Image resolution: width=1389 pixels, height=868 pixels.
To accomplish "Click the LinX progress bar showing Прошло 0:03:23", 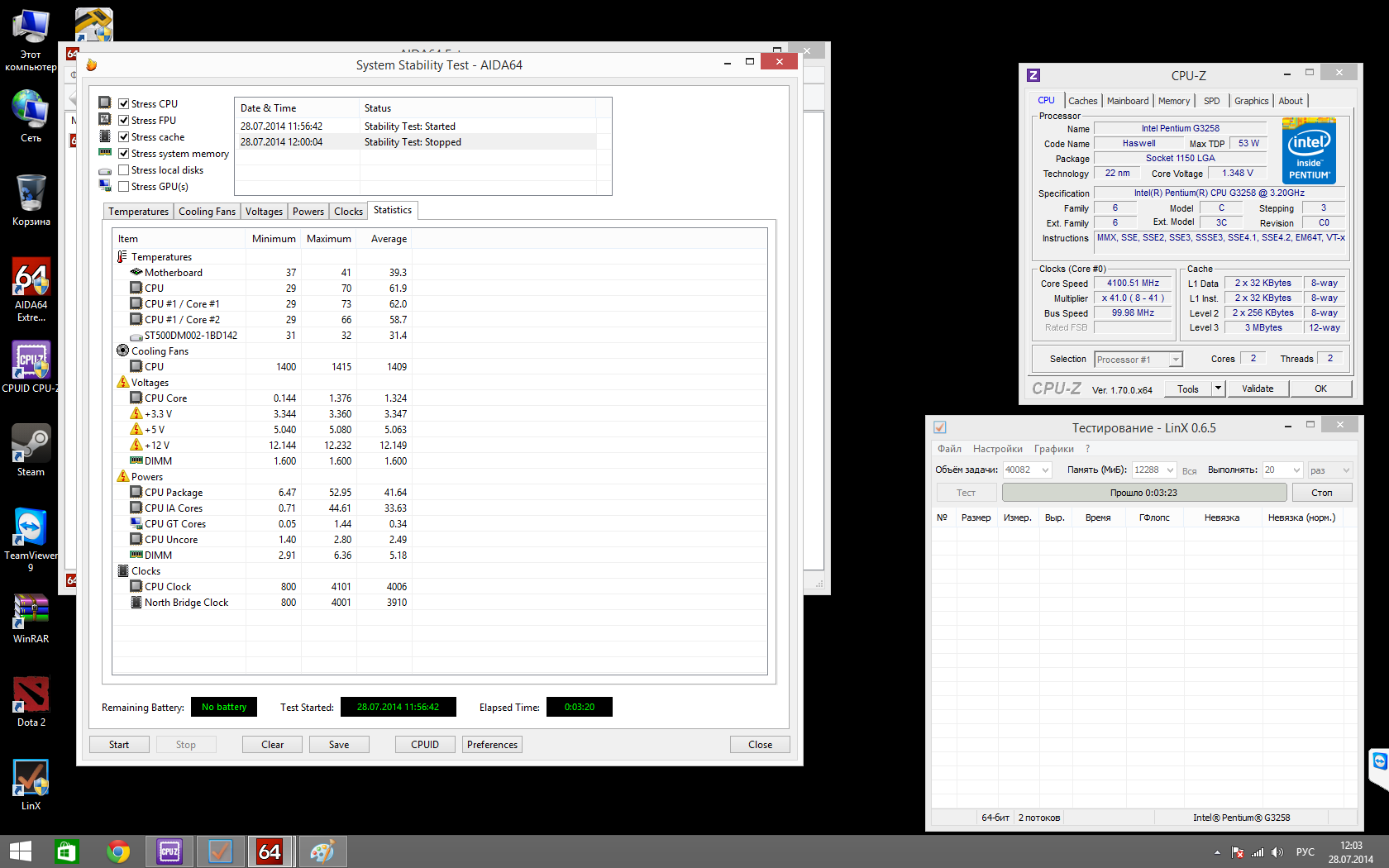I will [1144, 493].
